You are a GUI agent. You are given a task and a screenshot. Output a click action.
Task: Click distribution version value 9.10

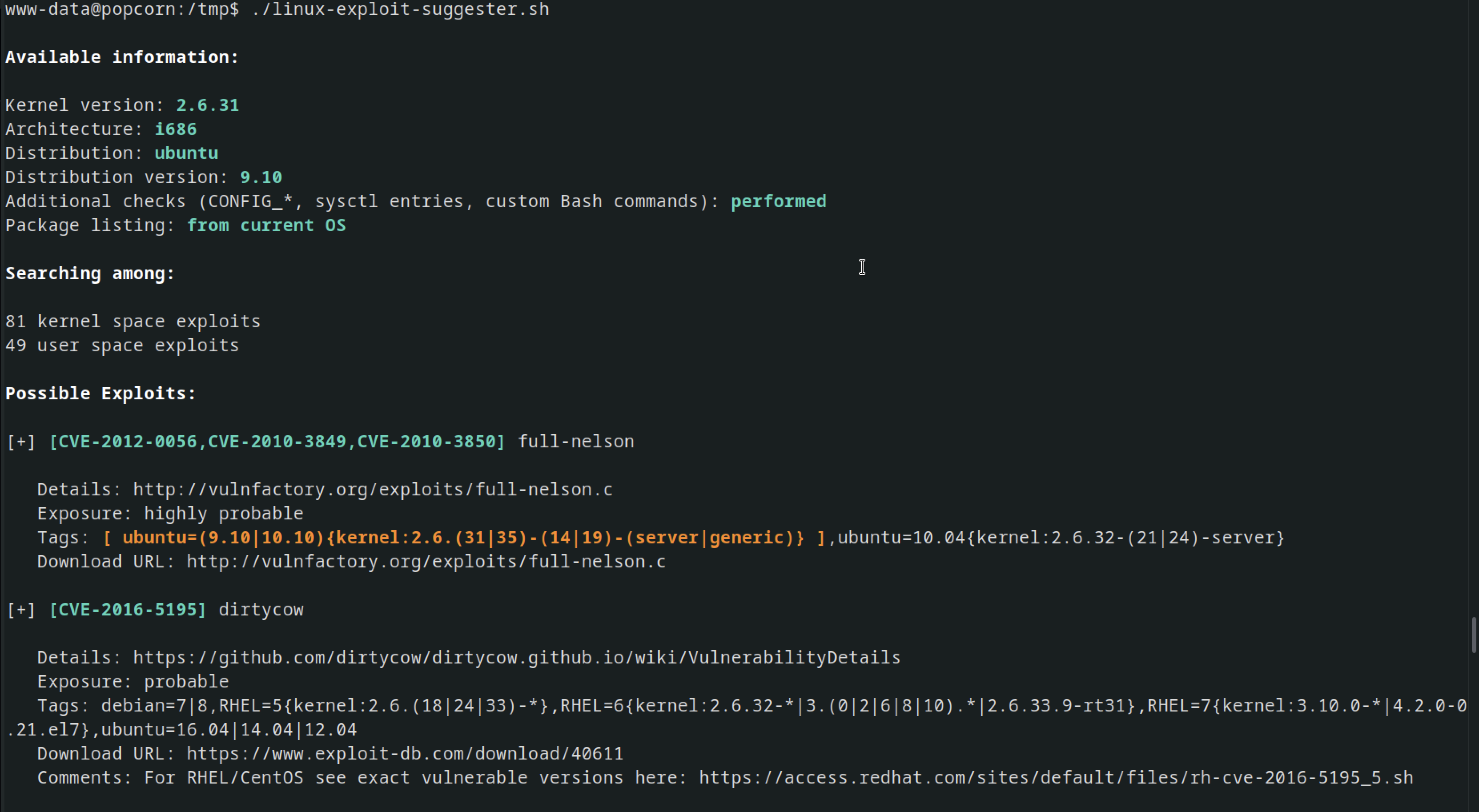[x=261, y=177]
